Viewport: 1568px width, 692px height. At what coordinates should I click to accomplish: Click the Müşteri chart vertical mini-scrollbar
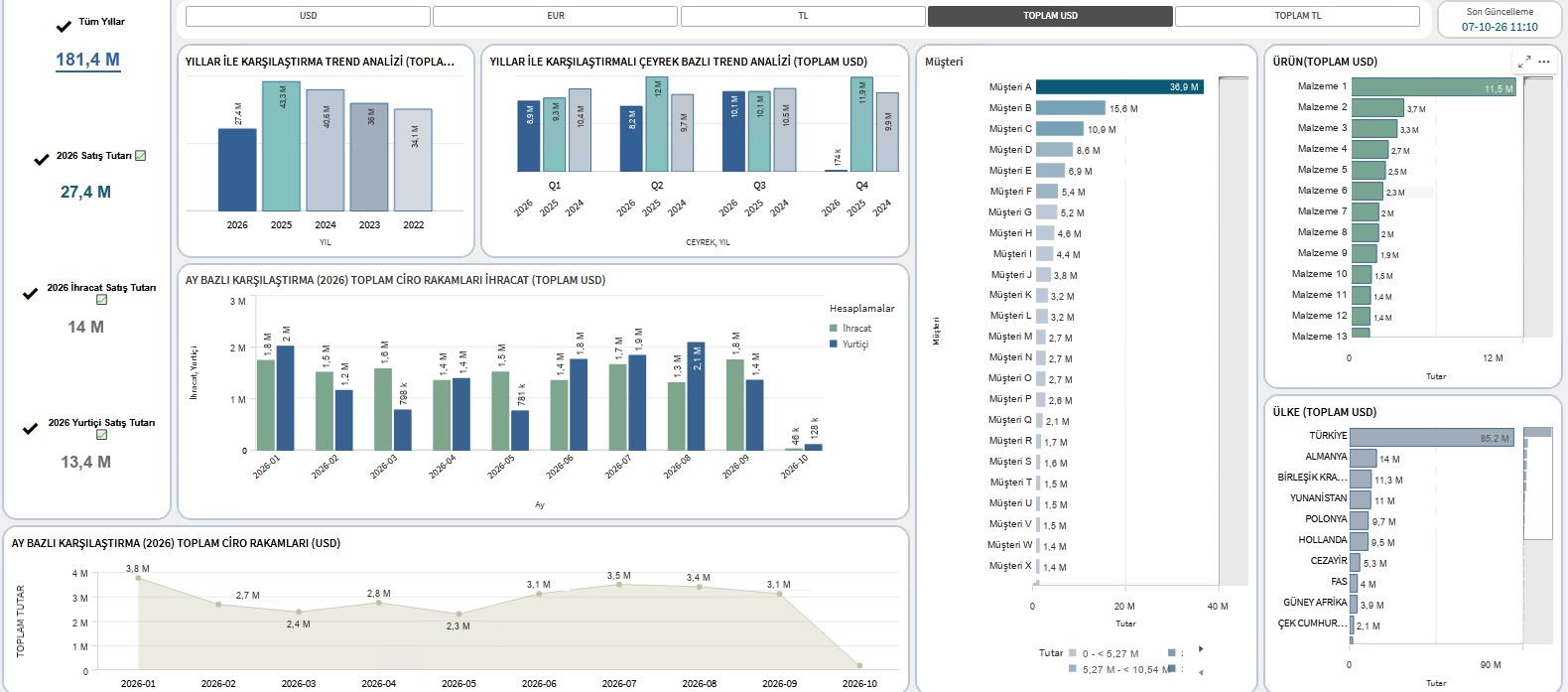[x=1233, y=331]
